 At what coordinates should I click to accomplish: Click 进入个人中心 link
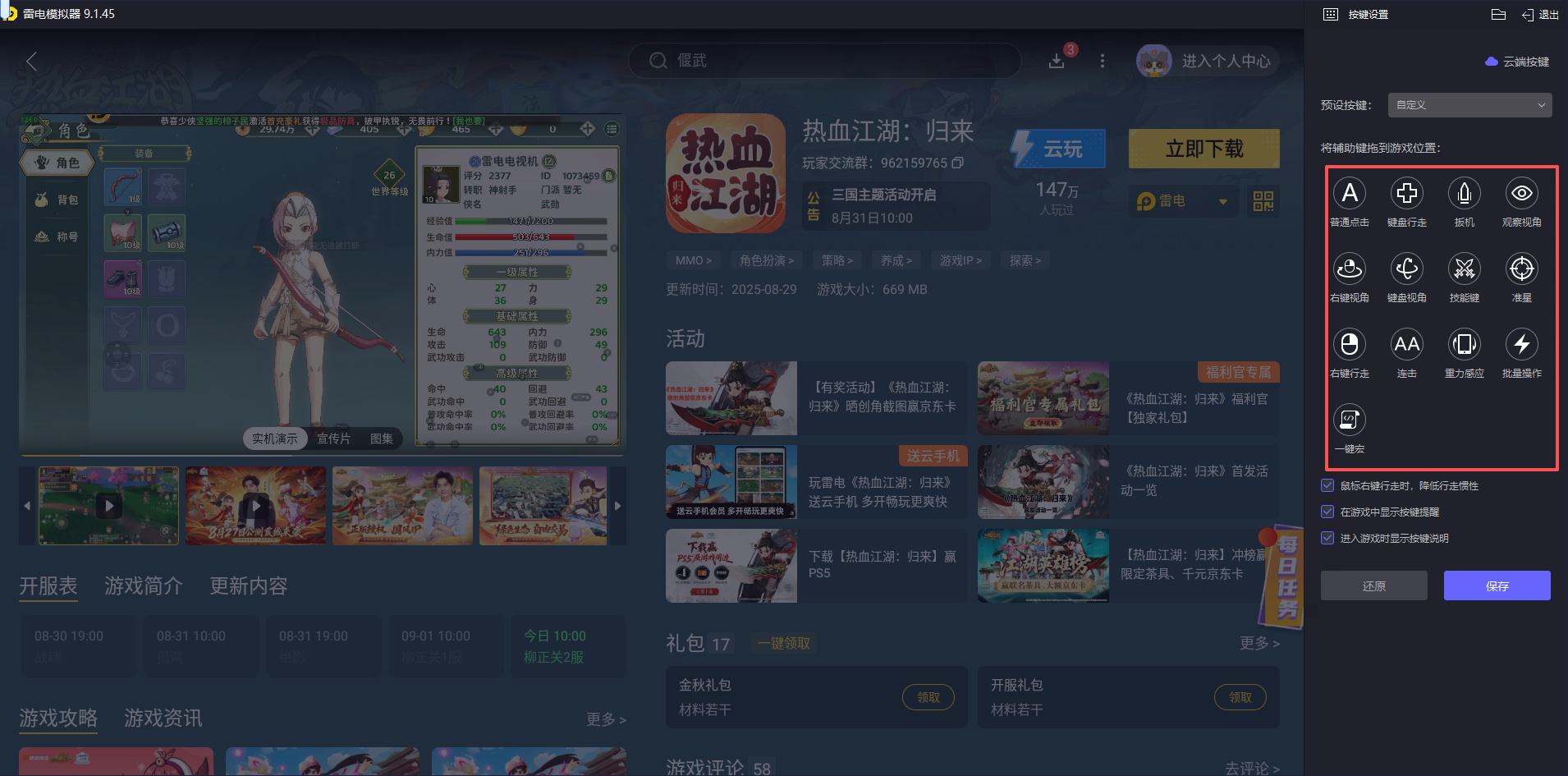pos(1226,61)
